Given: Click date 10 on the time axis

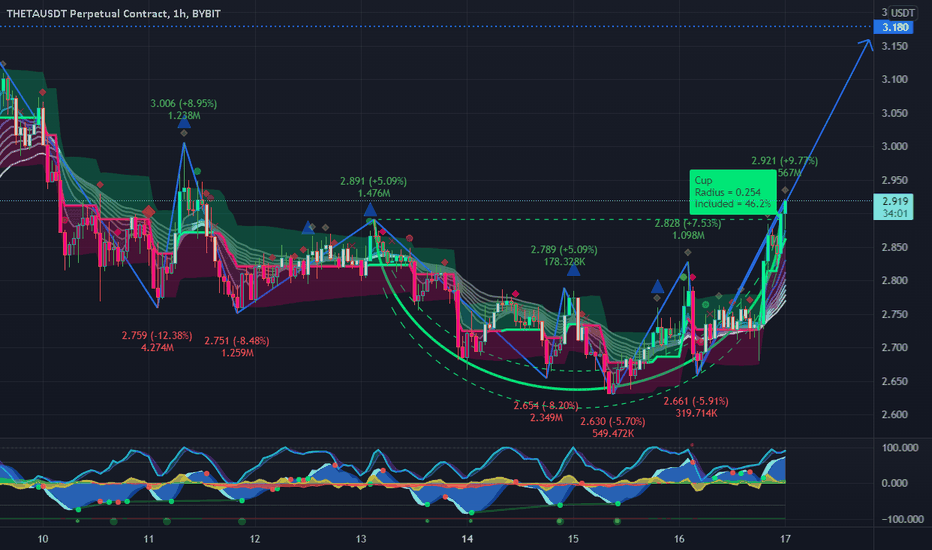Looking at the screenshot, I should click(43, 539).
